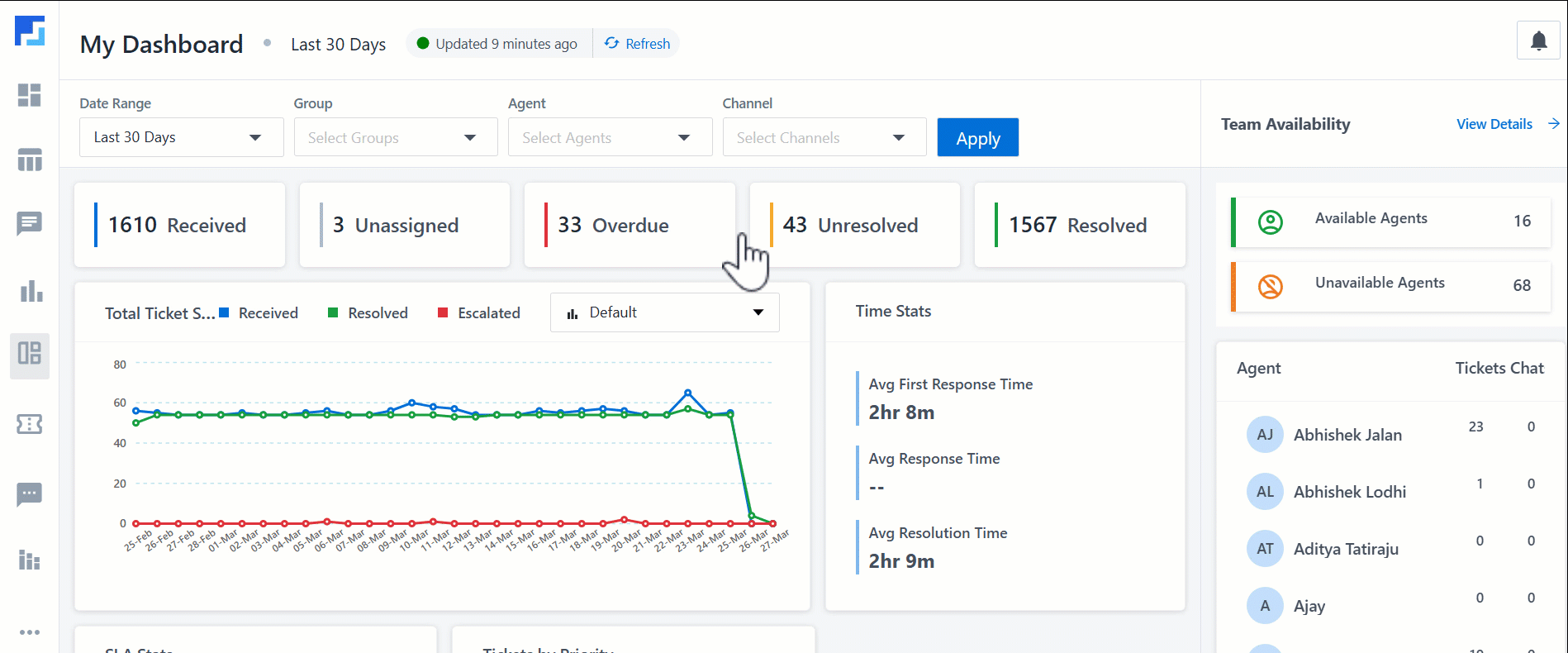The image size is (1568, 653).
Task: Click the A avatar for Ajay
Action: [1265, 606]
